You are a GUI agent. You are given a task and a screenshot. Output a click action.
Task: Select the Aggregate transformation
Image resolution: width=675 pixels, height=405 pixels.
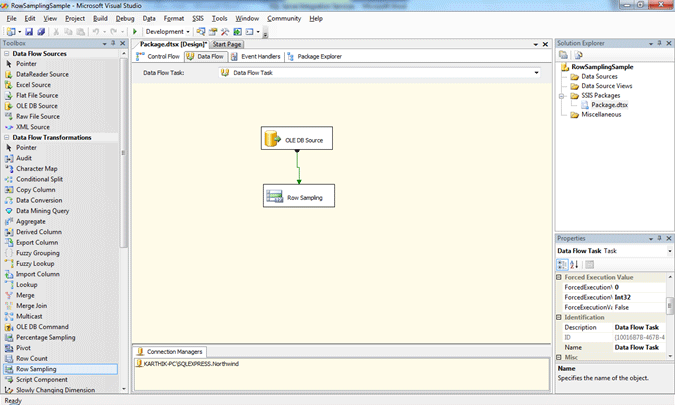(x=31, y=222)
